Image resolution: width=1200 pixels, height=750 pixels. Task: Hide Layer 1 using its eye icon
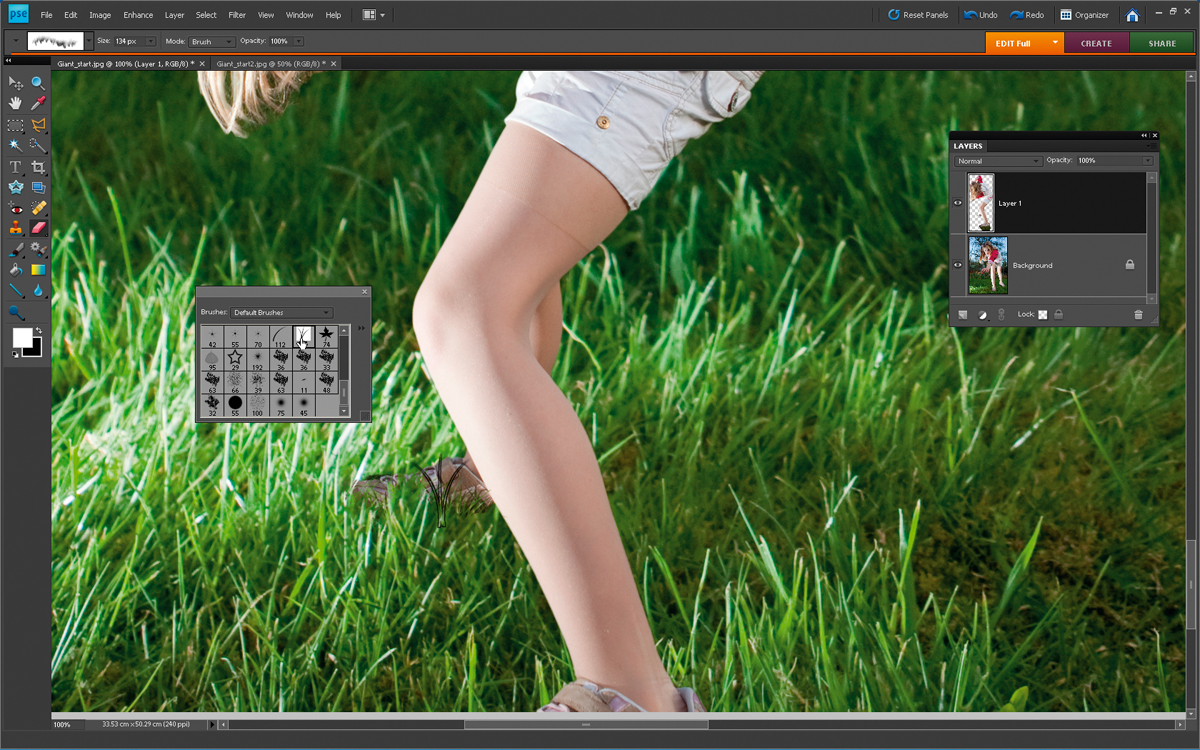pos(958,203)
